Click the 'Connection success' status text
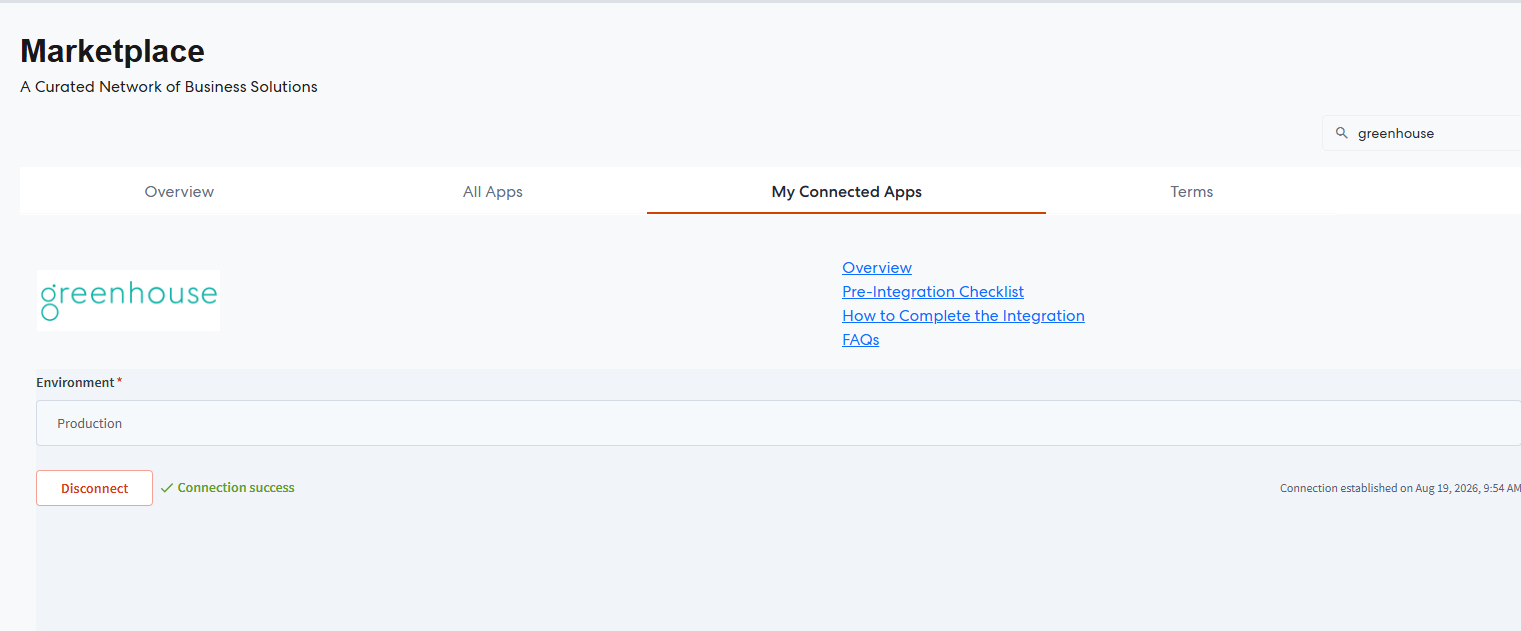1521x631 pixels. [236, 488]
